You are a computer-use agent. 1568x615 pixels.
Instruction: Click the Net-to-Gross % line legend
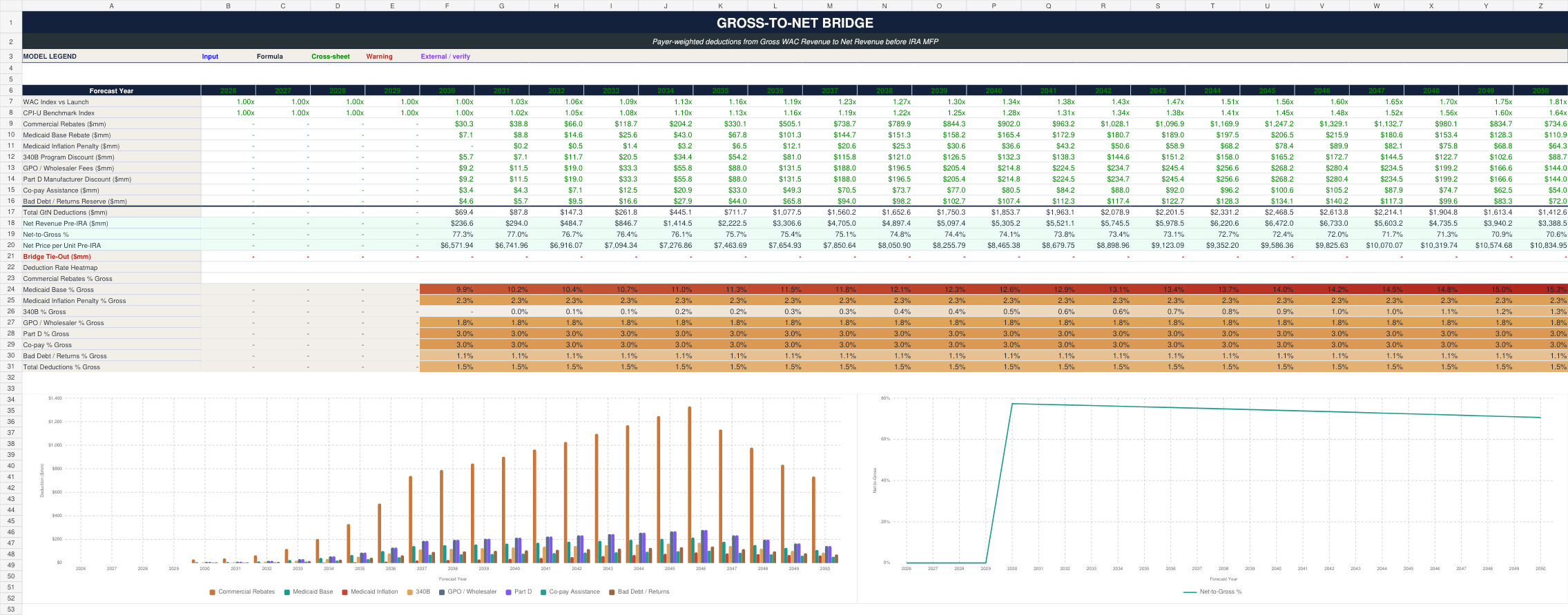point(1212,592)
